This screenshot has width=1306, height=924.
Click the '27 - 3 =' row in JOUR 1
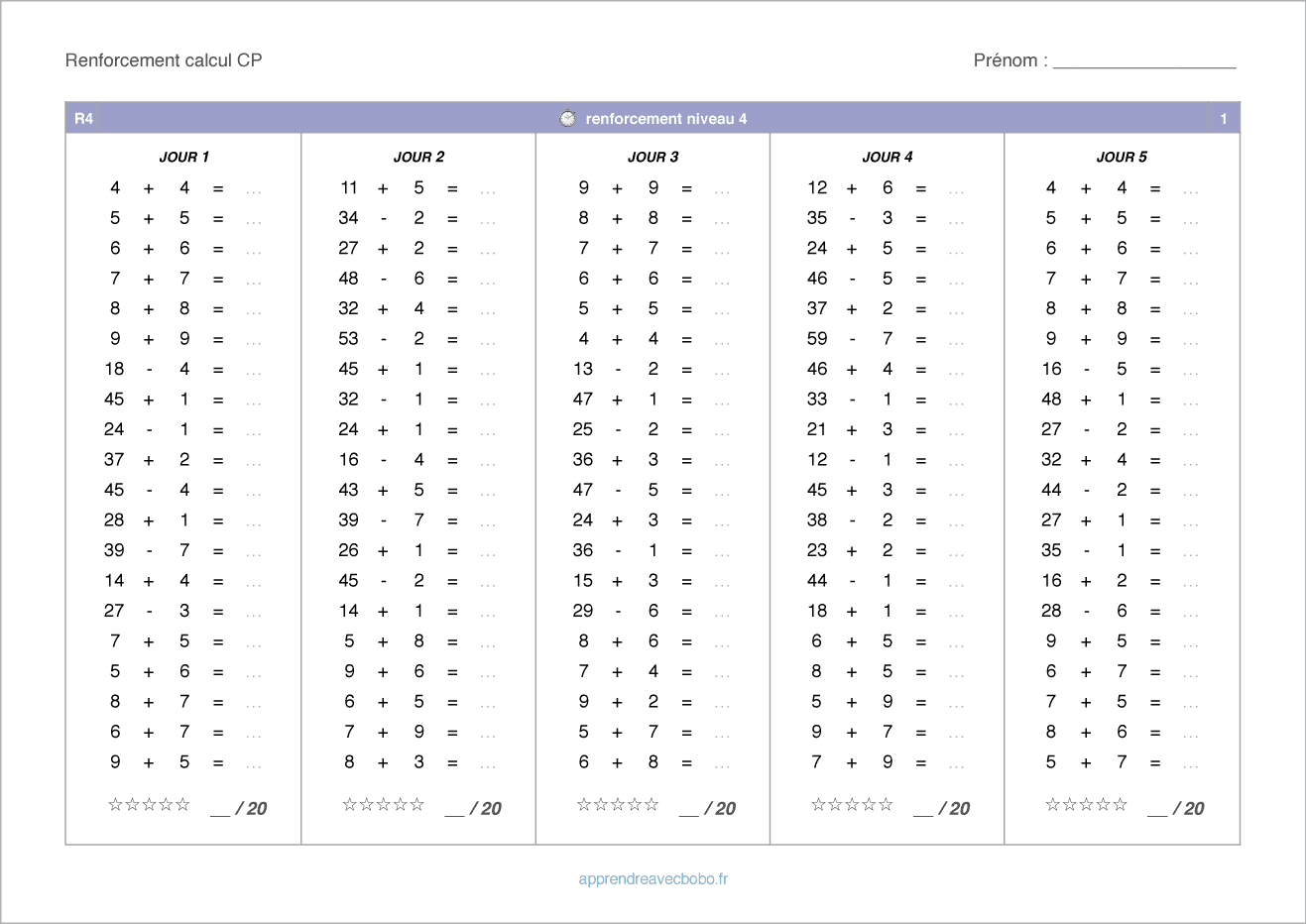(183, 611)
